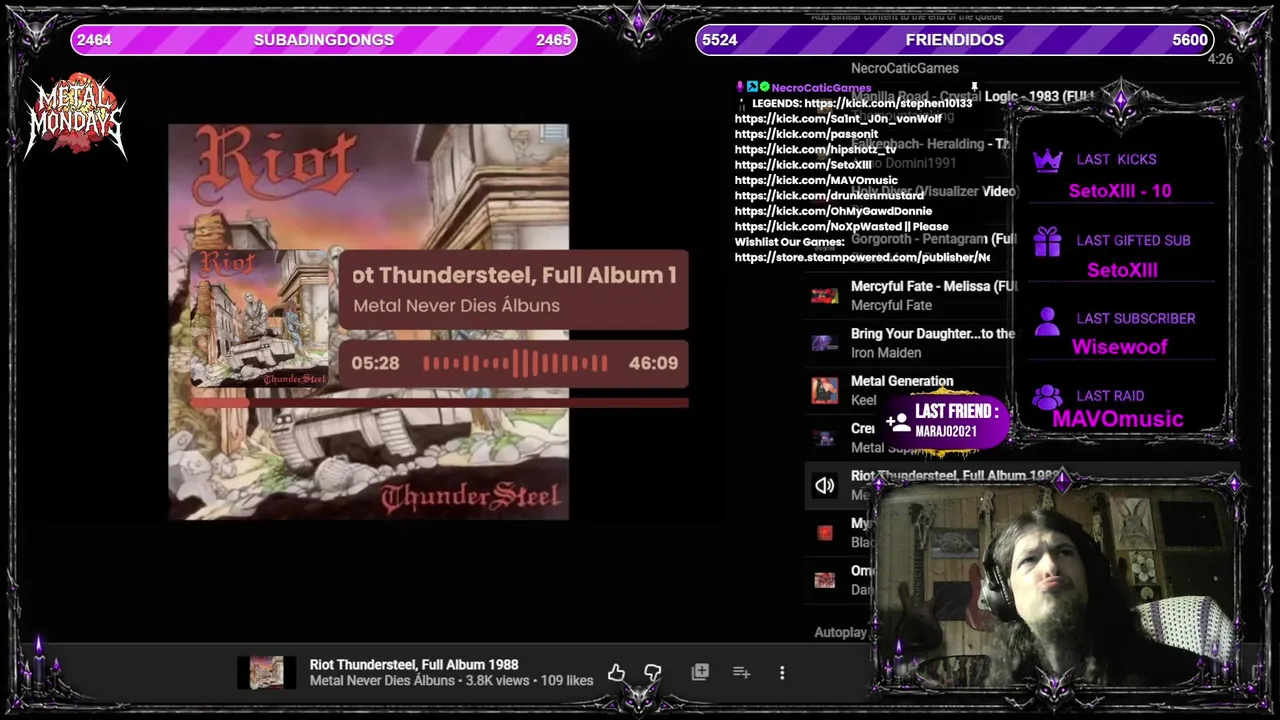Click the MAVOmusic last raid name

point(1118,419)
